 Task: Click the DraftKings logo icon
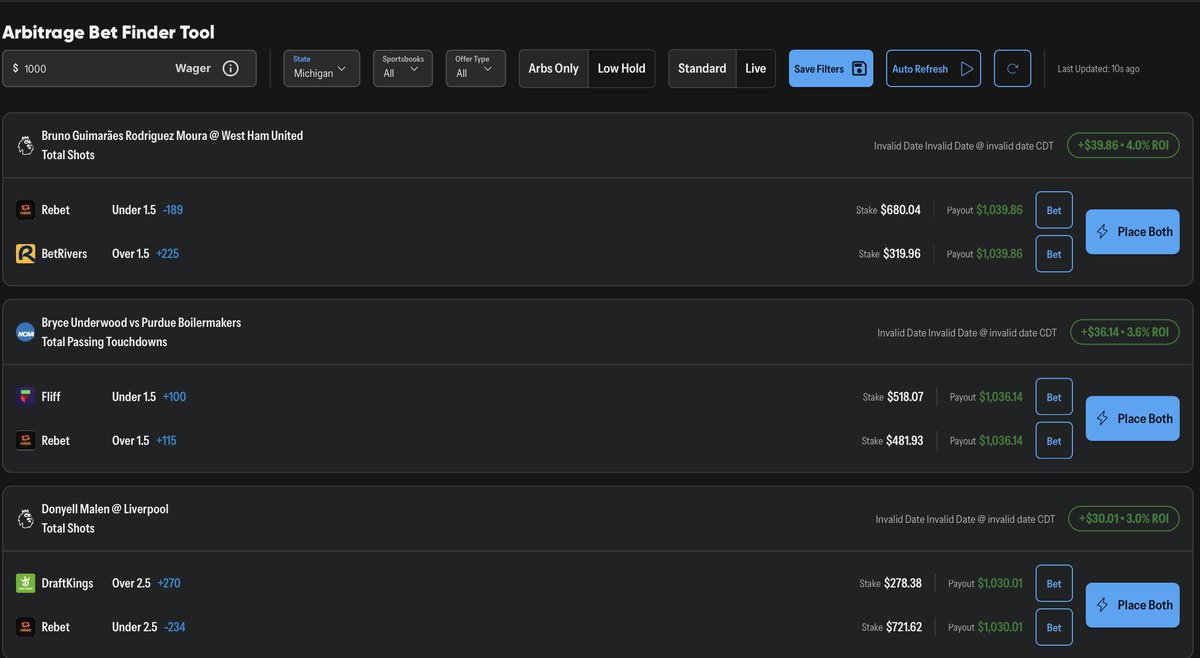(26, 583)
